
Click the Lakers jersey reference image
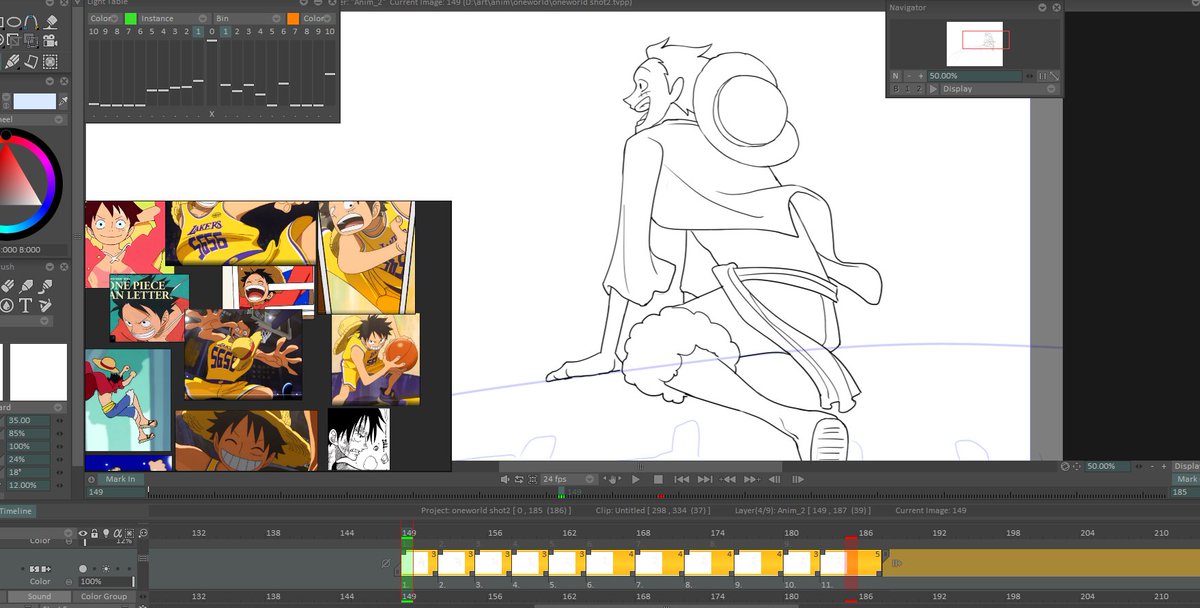(x=241, y=232)
